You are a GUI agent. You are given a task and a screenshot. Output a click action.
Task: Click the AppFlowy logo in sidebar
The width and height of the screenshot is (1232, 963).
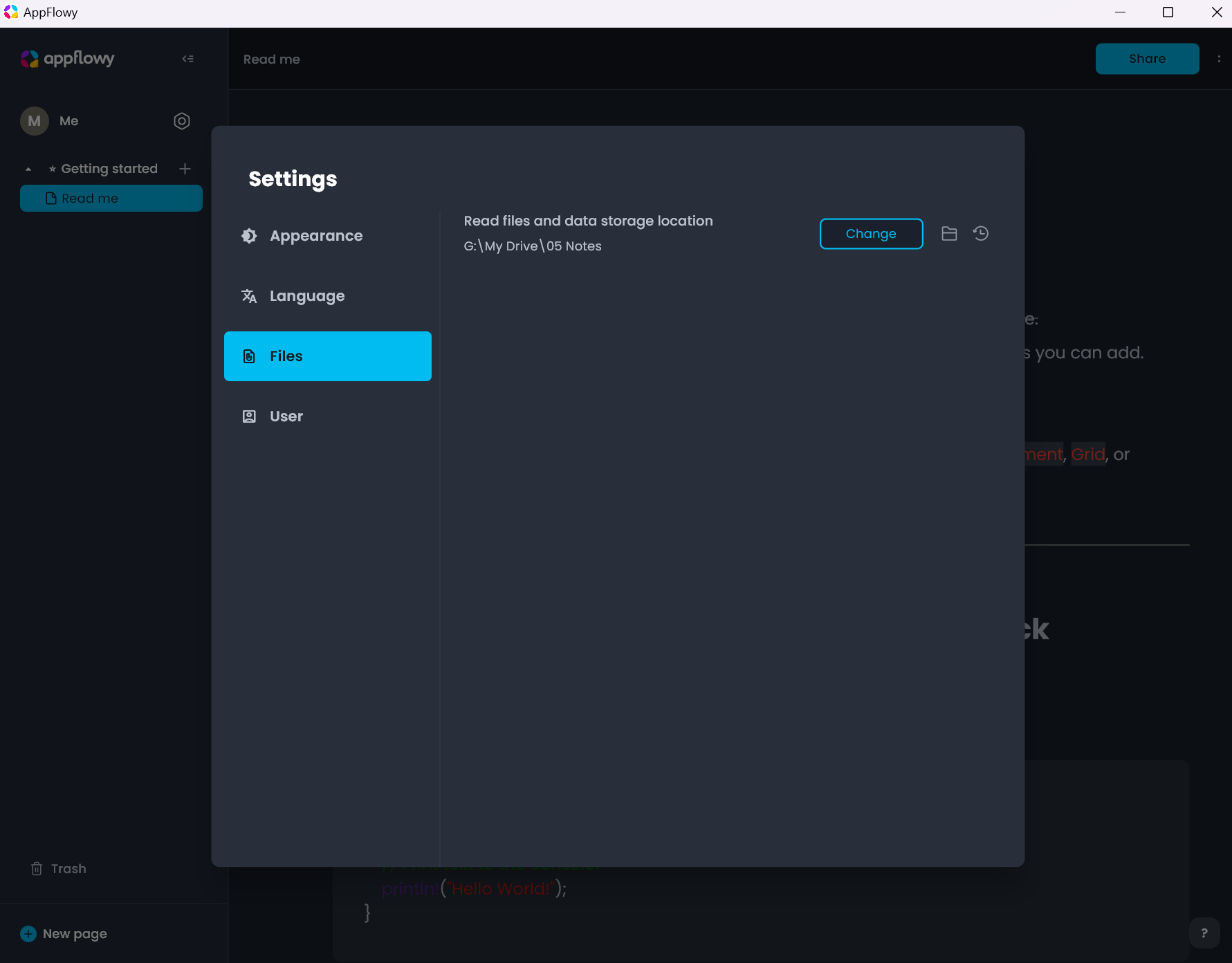67,59
